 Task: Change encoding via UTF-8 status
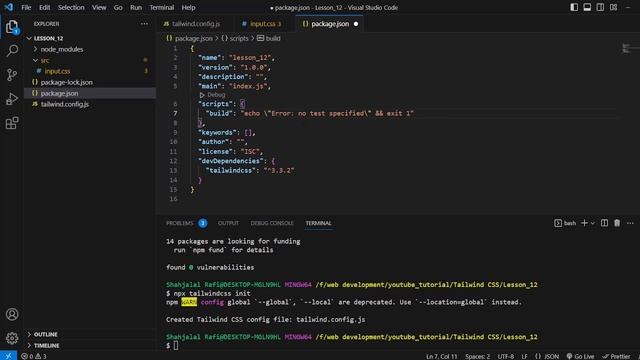tap(505, 356)
